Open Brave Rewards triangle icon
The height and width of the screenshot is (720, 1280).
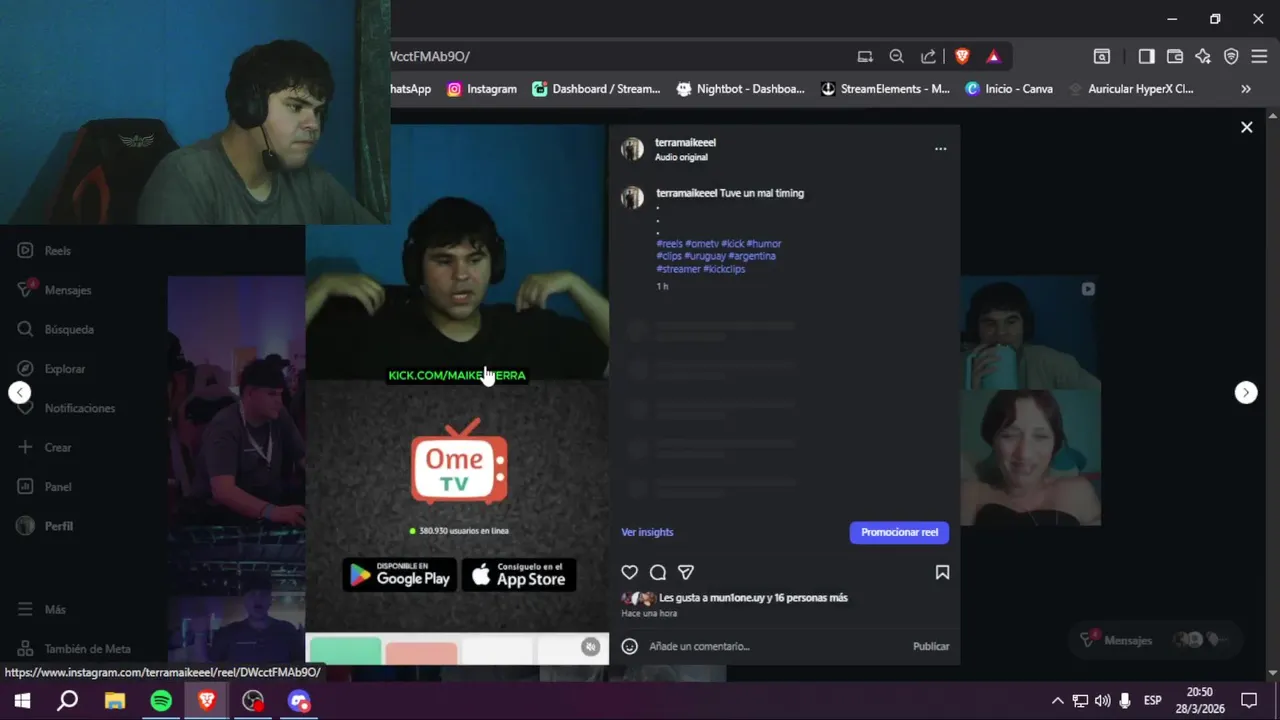pyautogui.click(x=993, y=57)
